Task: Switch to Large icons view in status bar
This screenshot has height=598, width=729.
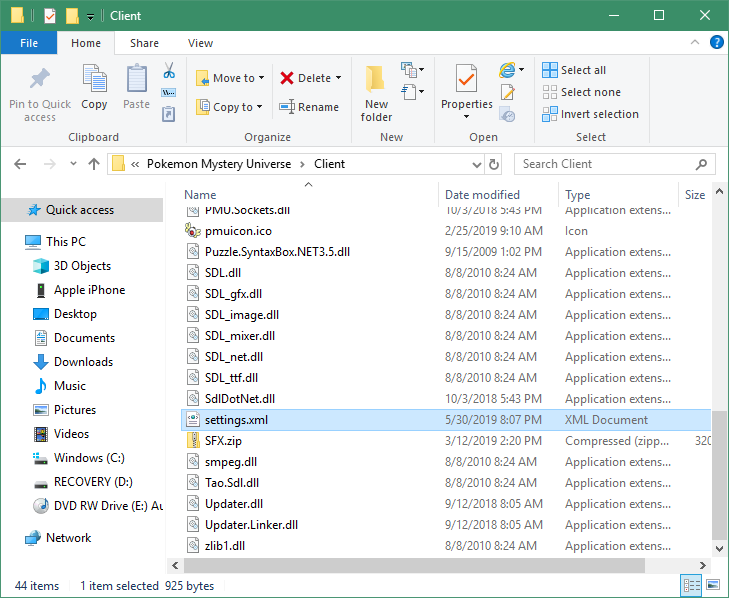Action: click(713, 585)
